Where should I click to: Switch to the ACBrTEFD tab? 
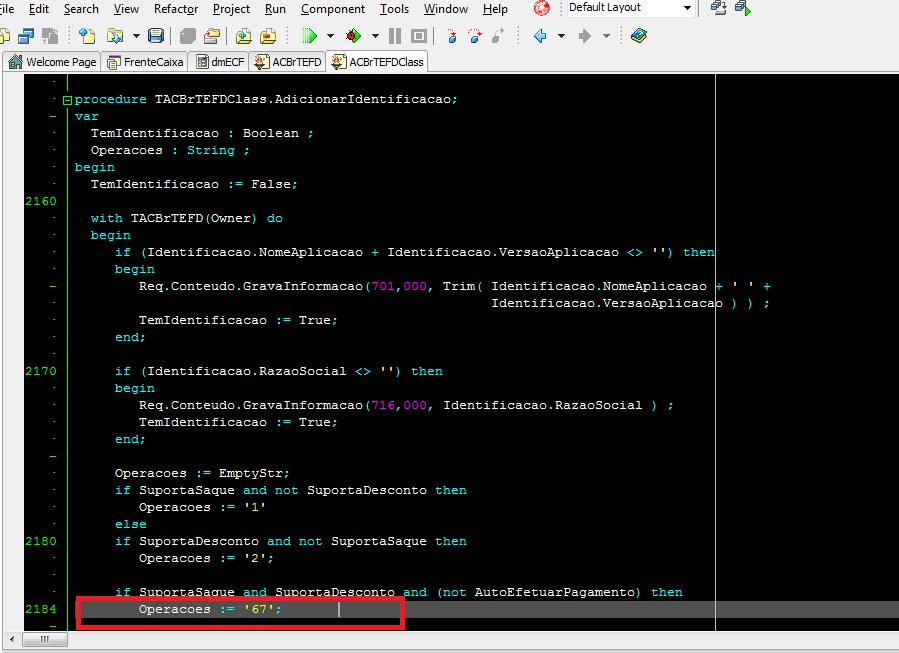coord(288,62)
